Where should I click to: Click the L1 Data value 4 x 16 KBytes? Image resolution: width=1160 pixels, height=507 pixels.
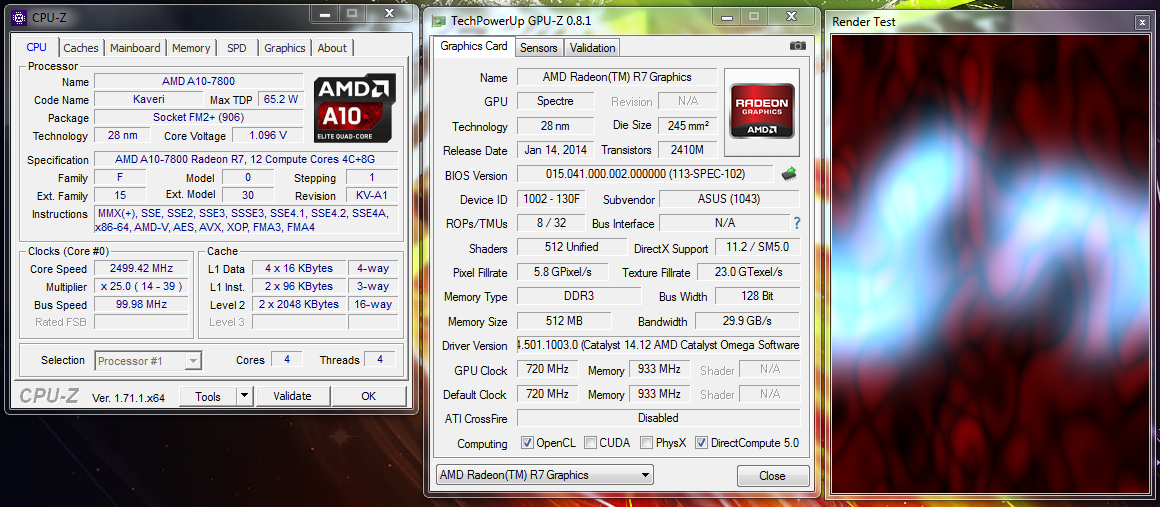pyautogui.click(x=299, y=268)
